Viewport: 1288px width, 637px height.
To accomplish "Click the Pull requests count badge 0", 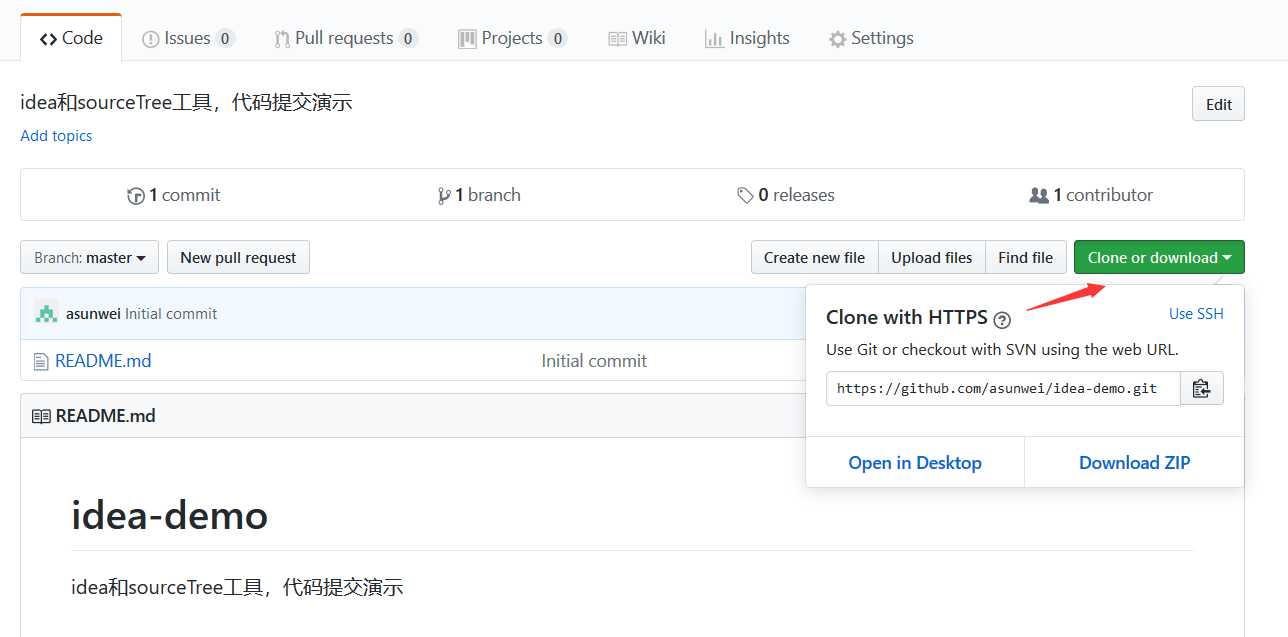I will pos(407,39).
